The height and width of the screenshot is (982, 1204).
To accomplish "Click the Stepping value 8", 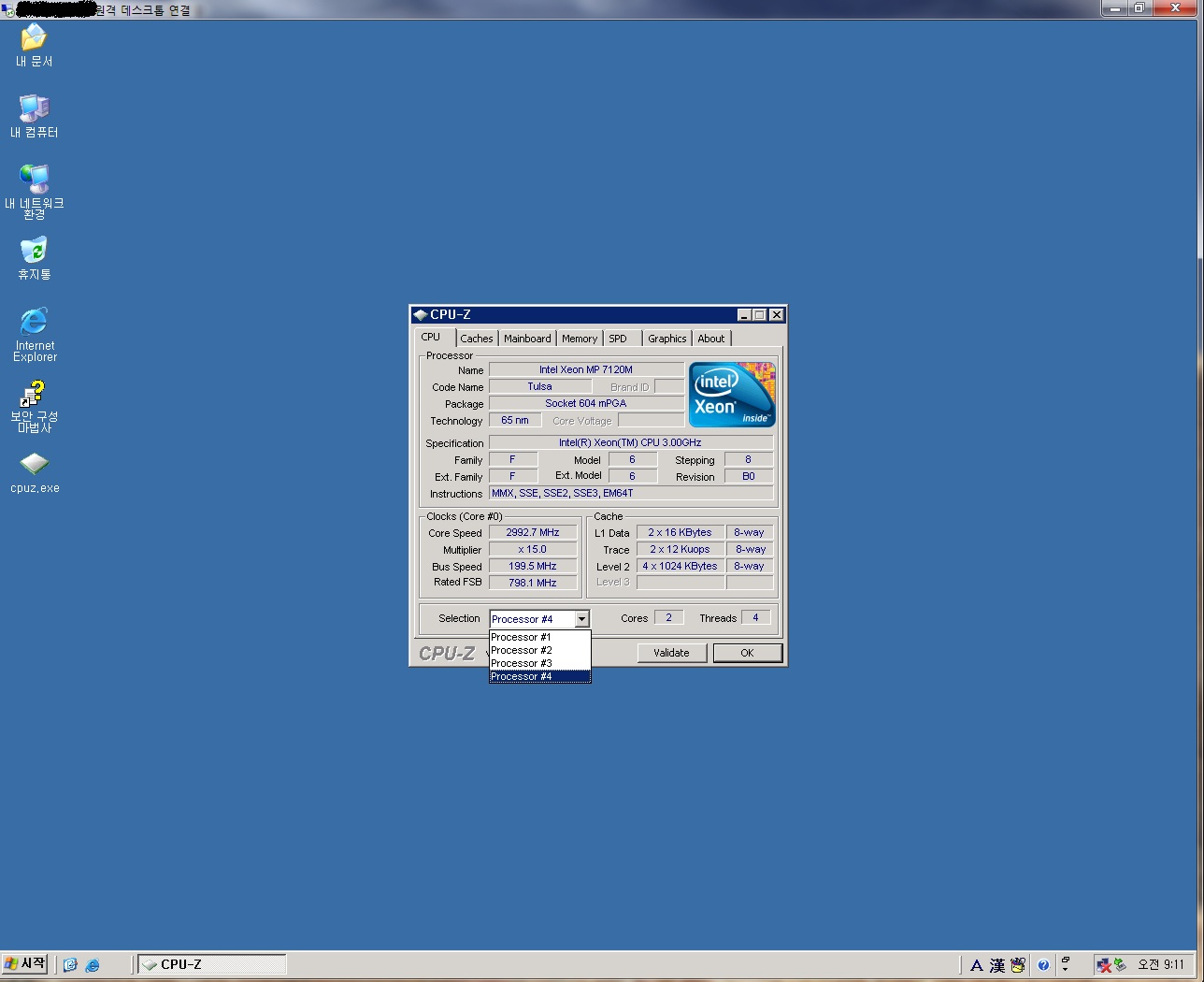I will click(x=749, y=459).
